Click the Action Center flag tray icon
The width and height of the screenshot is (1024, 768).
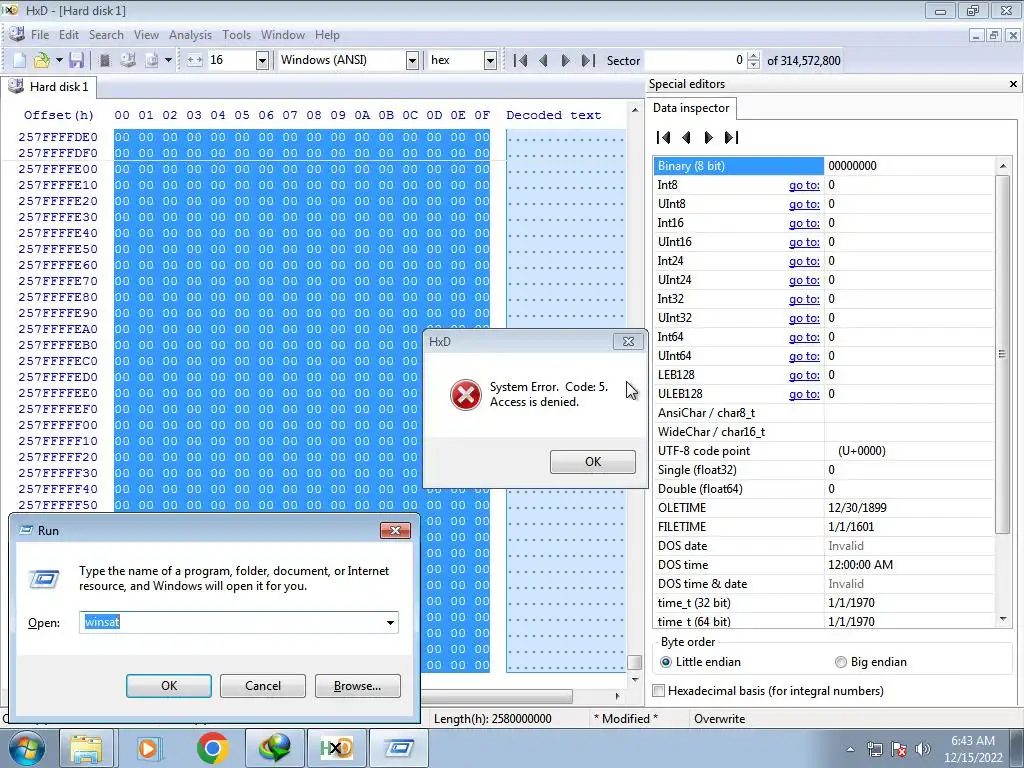[x=899, y=749]
